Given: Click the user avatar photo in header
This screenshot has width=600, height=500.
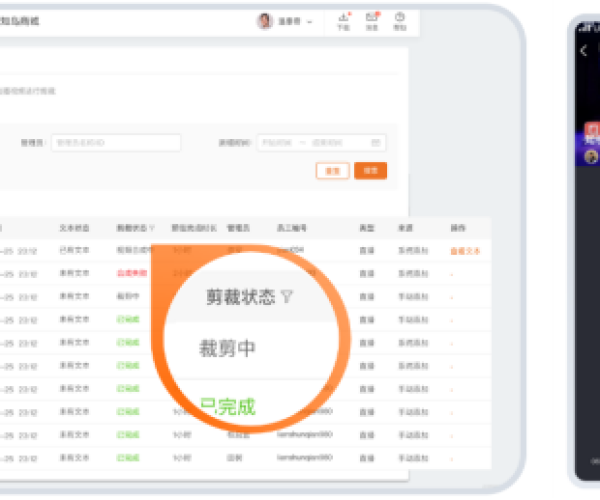Looking at the screenshot, I should (x=265, y=21).
